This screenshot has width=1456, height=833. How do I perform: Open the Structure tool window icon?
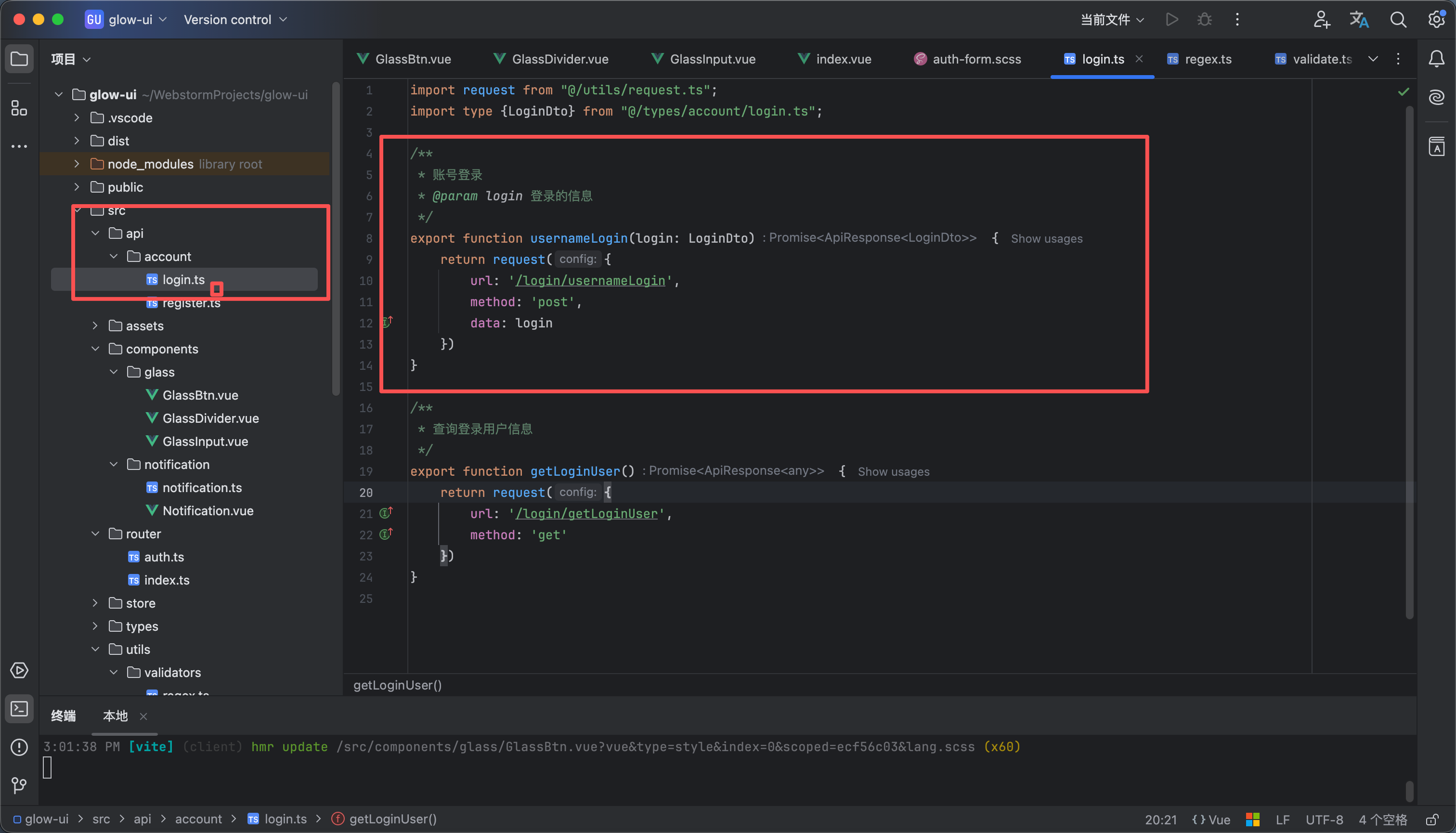tap(19, 108)
